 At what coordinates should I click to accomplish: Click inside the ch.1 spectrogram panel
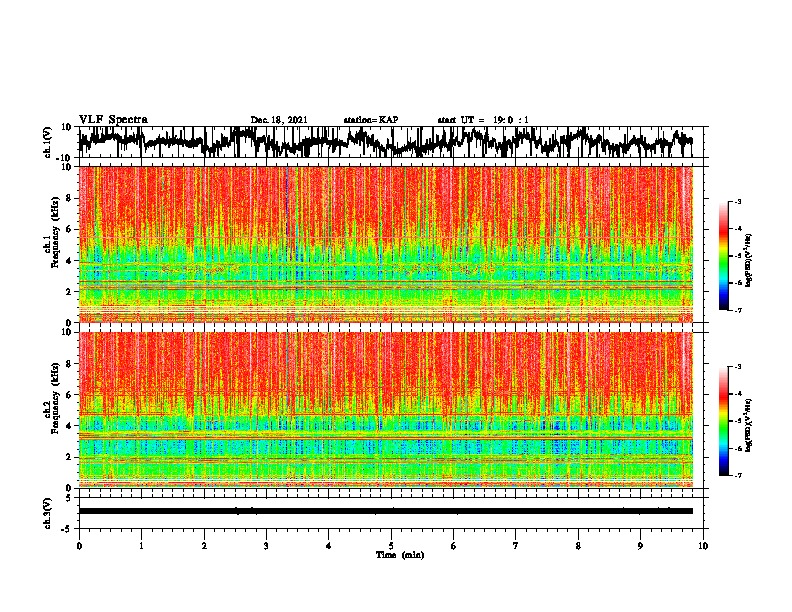[386, 244]
